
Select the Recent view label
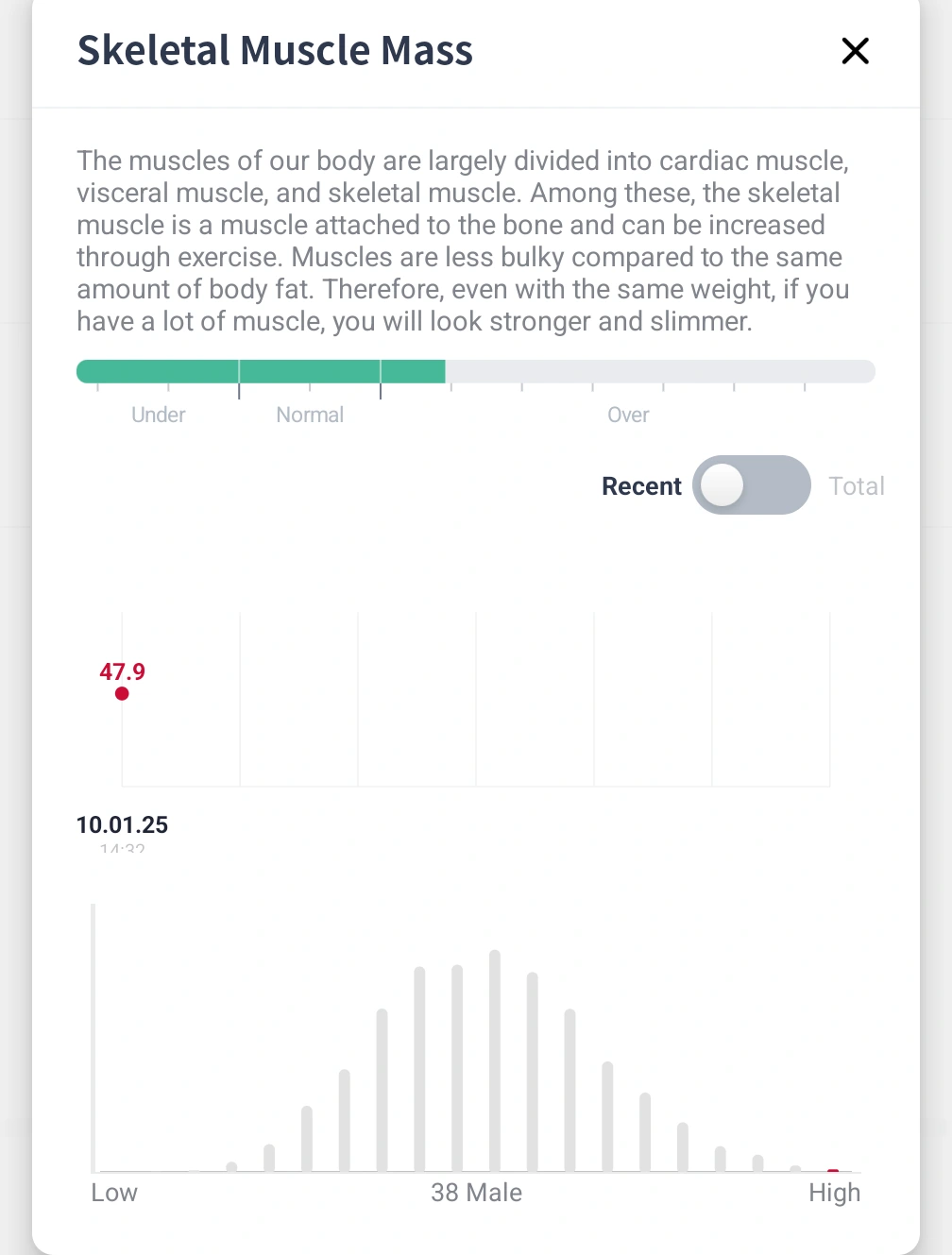641,486
